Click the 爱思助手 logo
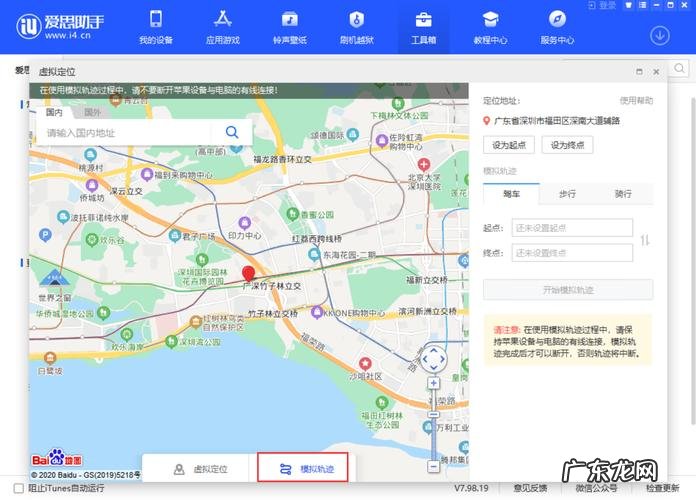Screen dimensions: 696x500 tap(60, 27)
